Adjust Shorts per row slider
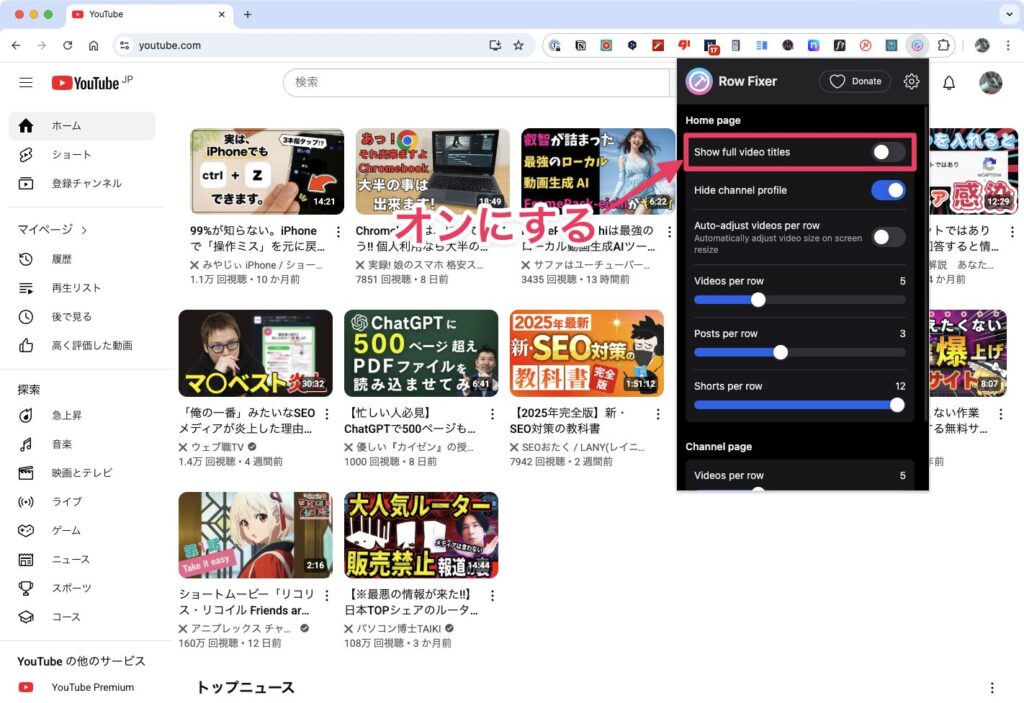1024x703 pixels. 799,405
